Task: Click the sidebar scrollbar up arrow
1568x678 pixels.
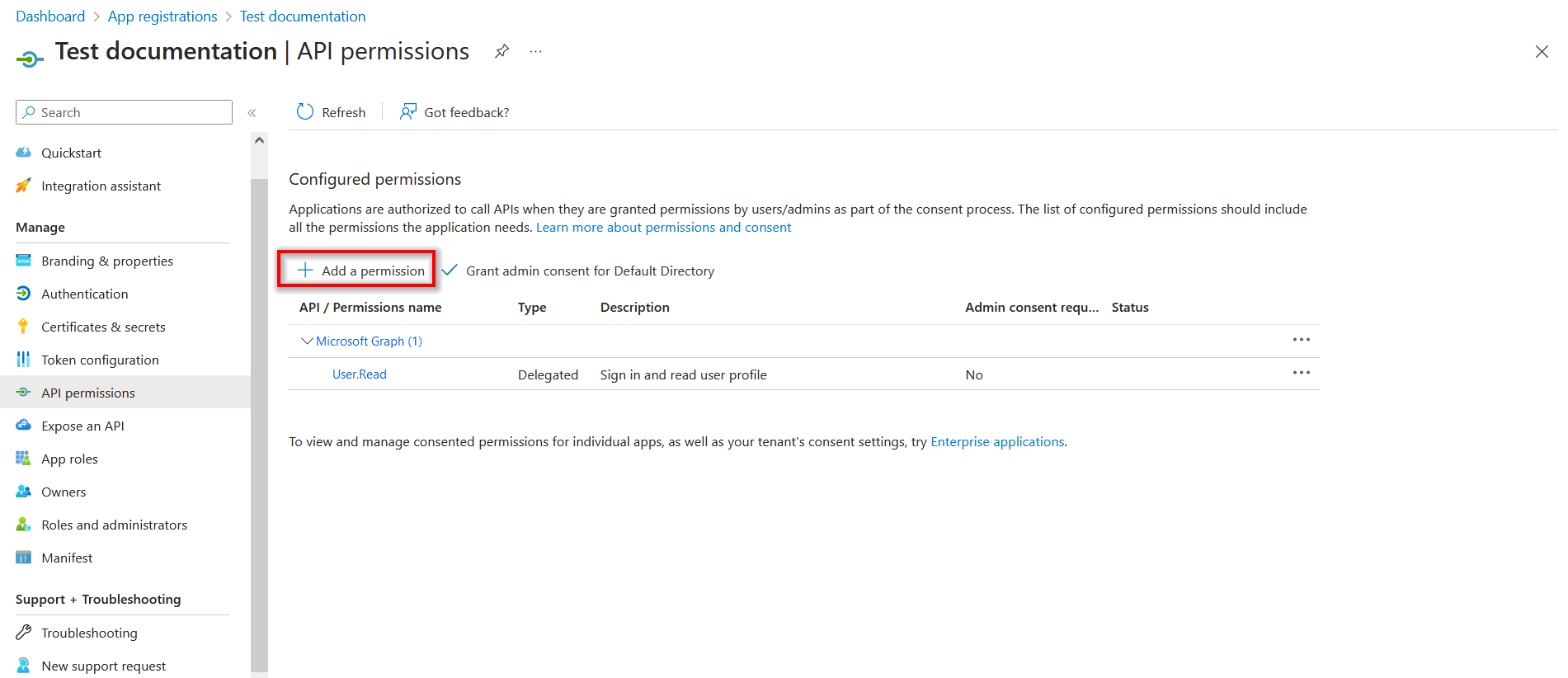Action: (x=259, y=140)
